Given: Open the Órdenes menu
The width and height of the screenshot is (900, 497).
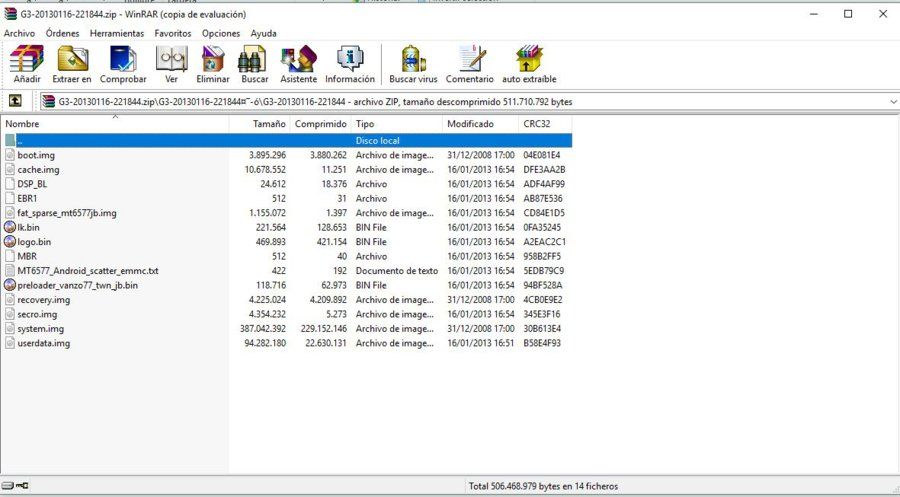Looking at the screenshot, I should point(63,33).
